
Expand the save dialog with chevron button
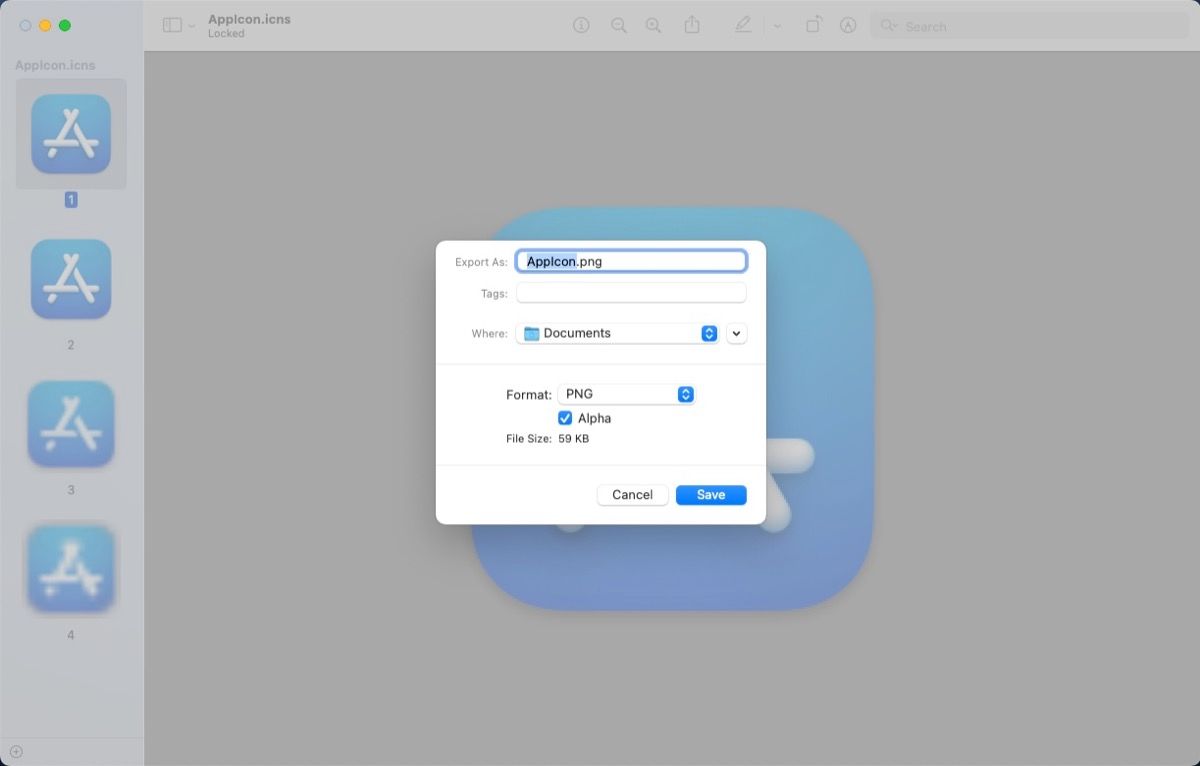click(737, 333)
